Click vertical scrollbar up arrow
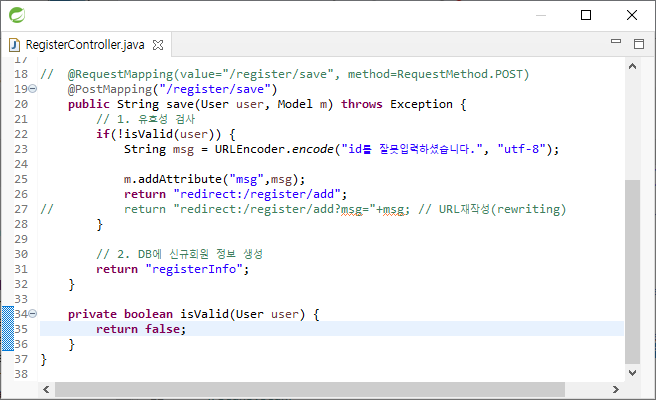The height and width of the screenshot is (400, 656). (633, 66)
